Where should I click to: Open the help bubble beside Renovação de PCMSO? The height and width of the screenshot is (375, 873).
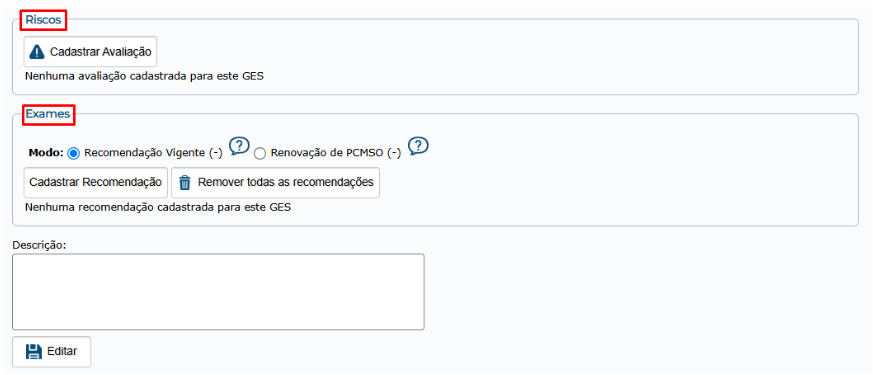tap(418, 146)
